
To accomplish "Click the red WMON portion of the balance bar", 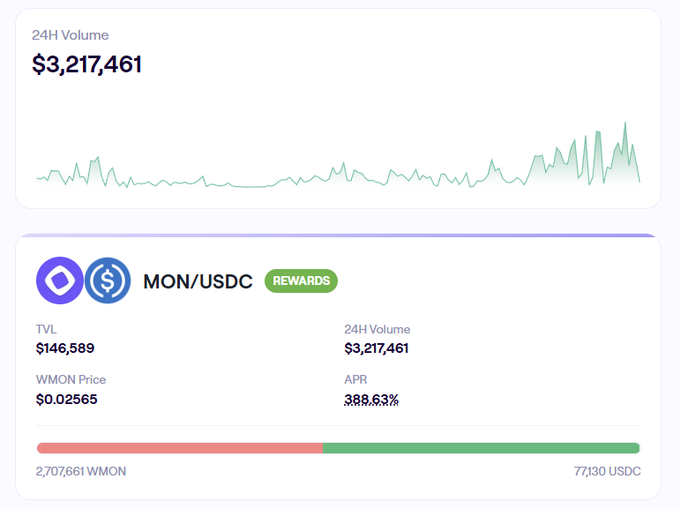I will (x=180, y=448).
